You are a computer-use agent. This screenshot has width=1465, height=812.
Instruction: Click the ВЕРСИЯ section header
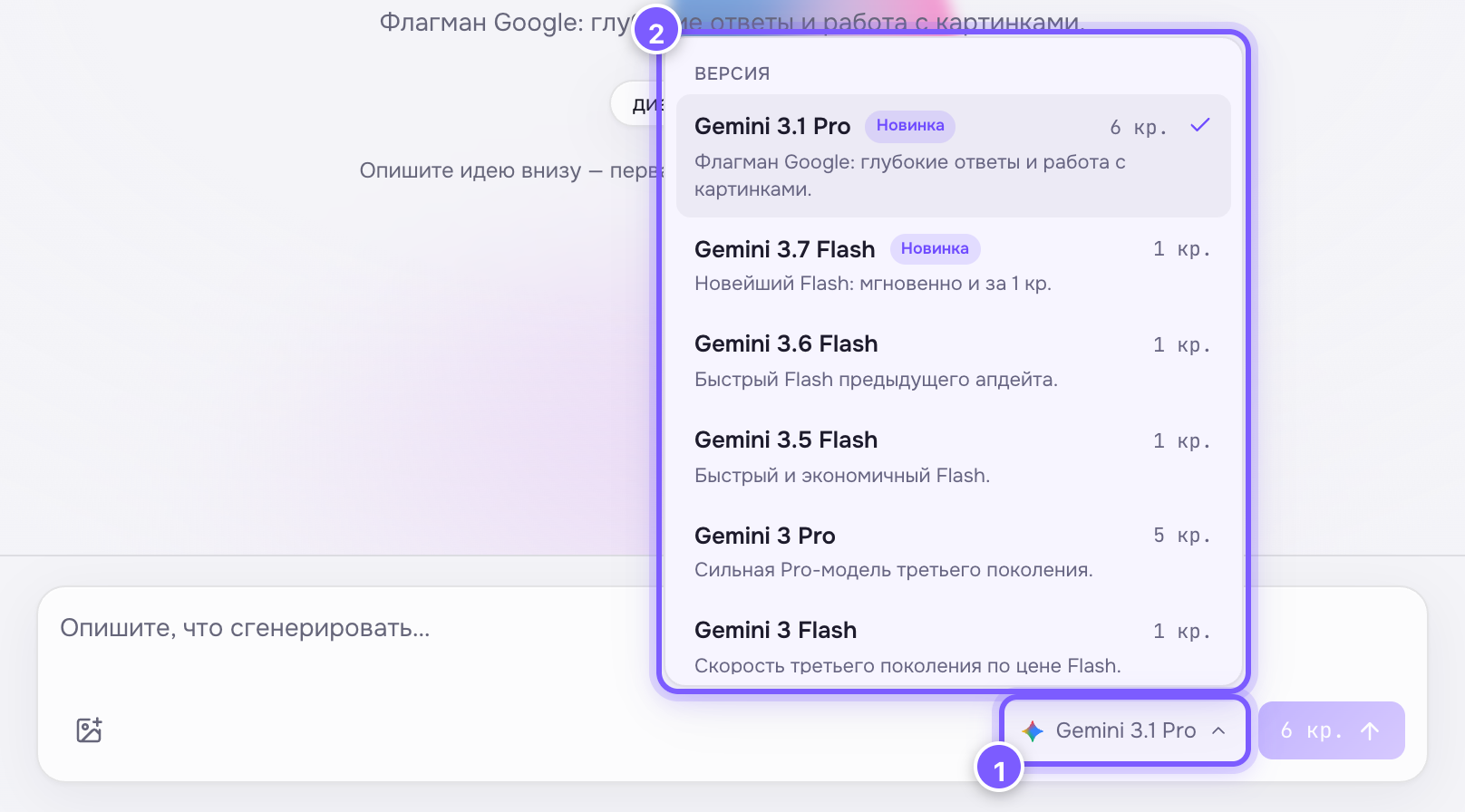click(732, 73)
